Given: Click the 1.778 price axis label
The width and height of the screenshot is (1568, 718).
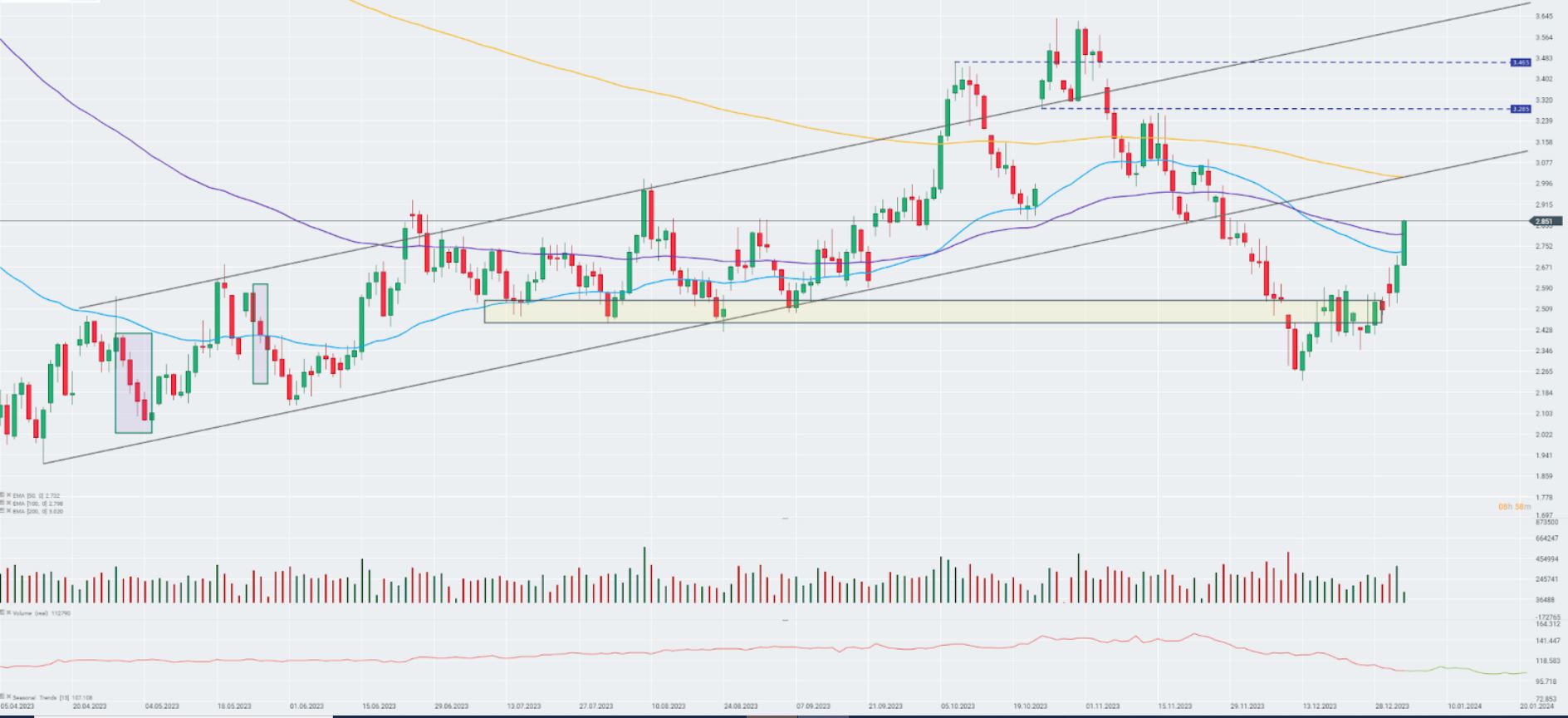Looking at the screenshot, I should (1545, 497).
